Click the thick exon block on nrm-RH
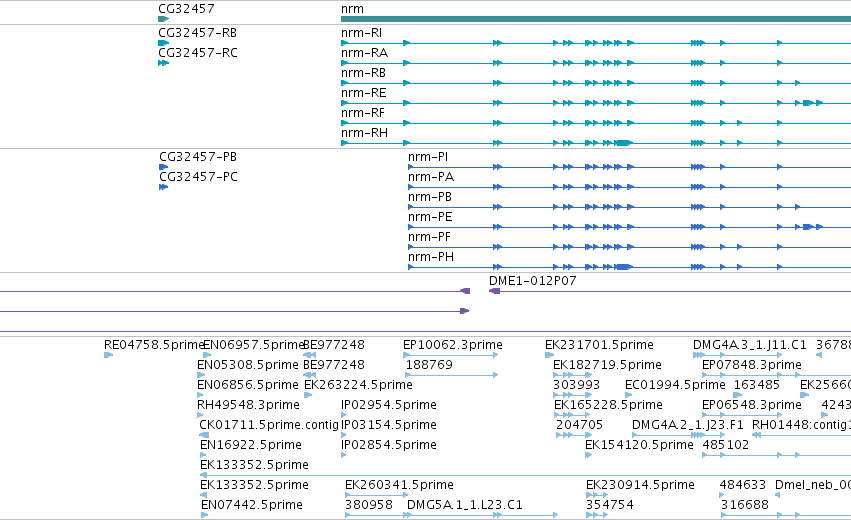851x520 pixels. pyautogui.click(x=623, y=143)
